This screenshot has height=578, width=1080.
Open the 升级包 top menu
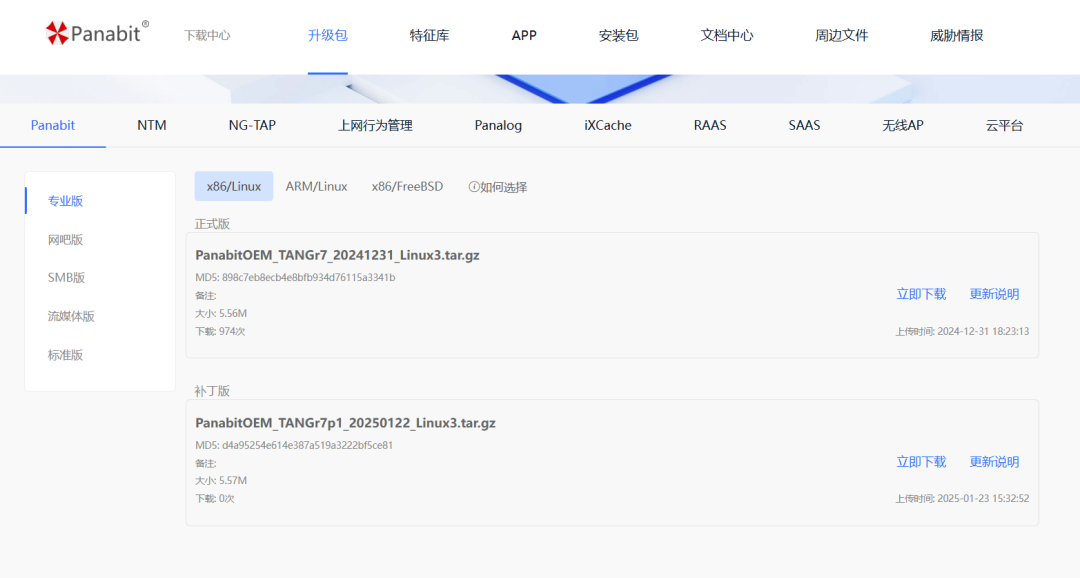pos(328,35)
